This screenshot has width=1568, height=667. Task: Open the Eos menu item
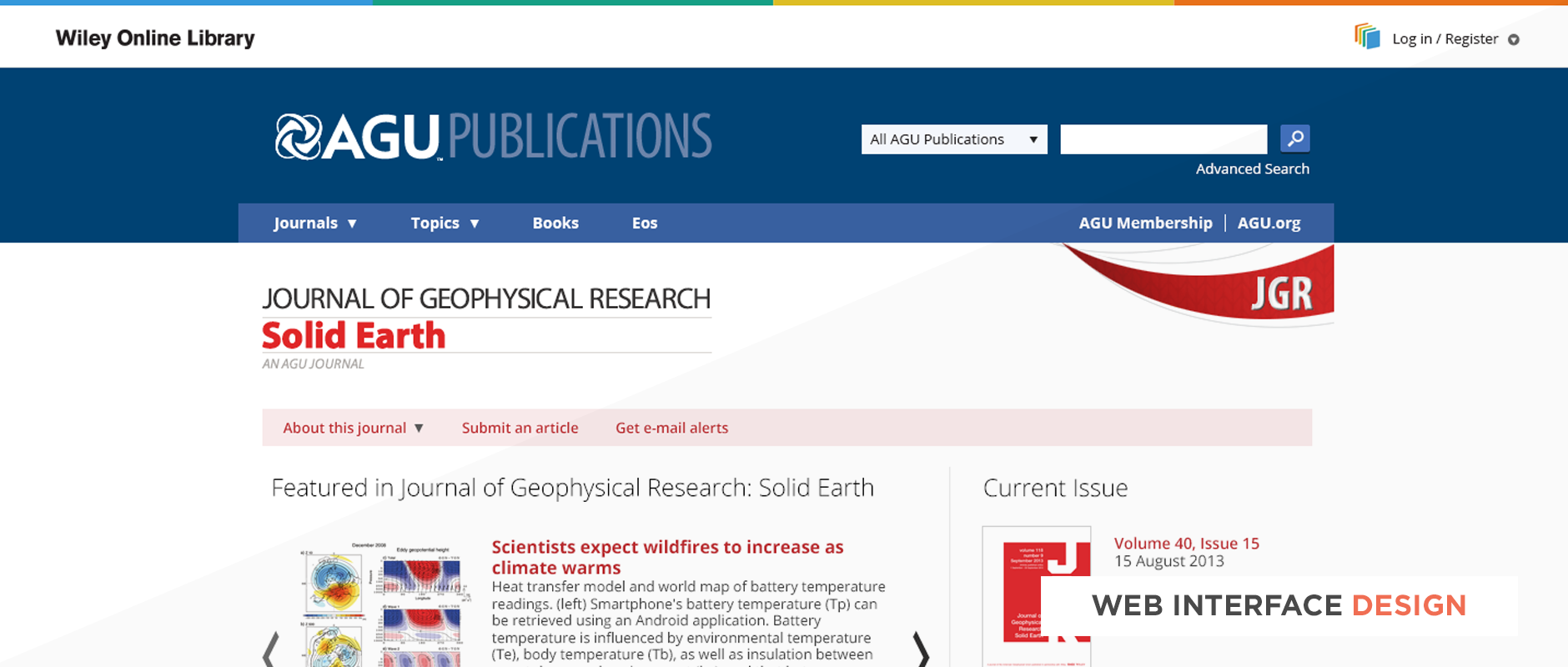click(645, 223)
